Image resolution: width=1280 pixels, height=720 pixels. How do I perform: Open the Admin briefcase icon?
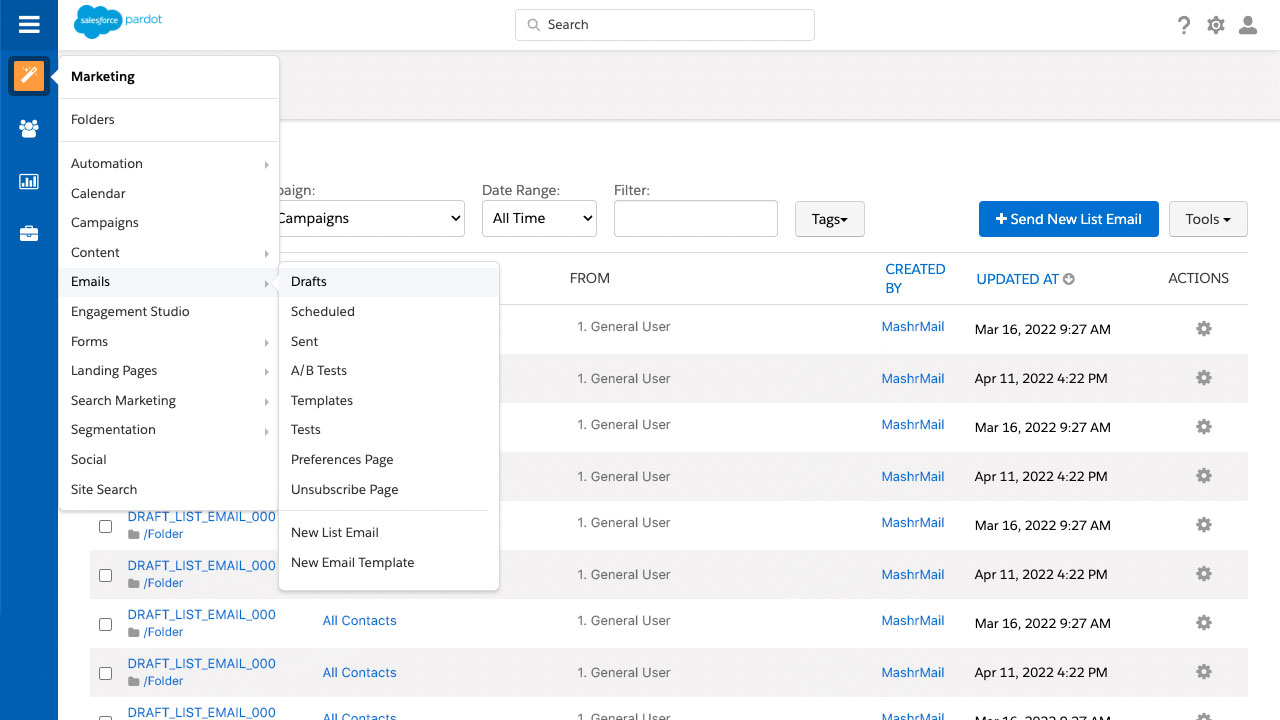click(x=29, y=234)
